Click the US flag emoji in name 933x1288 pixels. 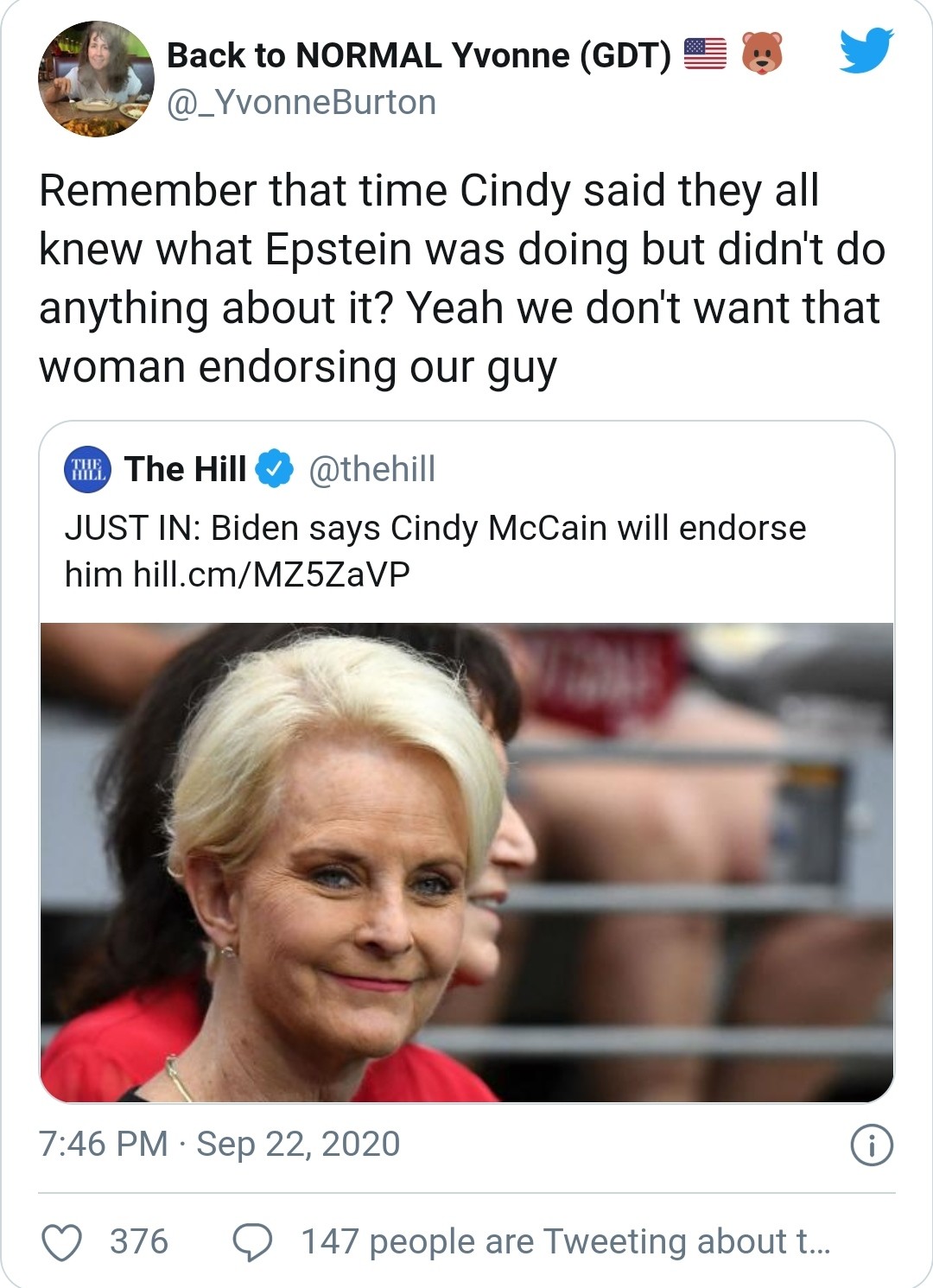[705, 54]
